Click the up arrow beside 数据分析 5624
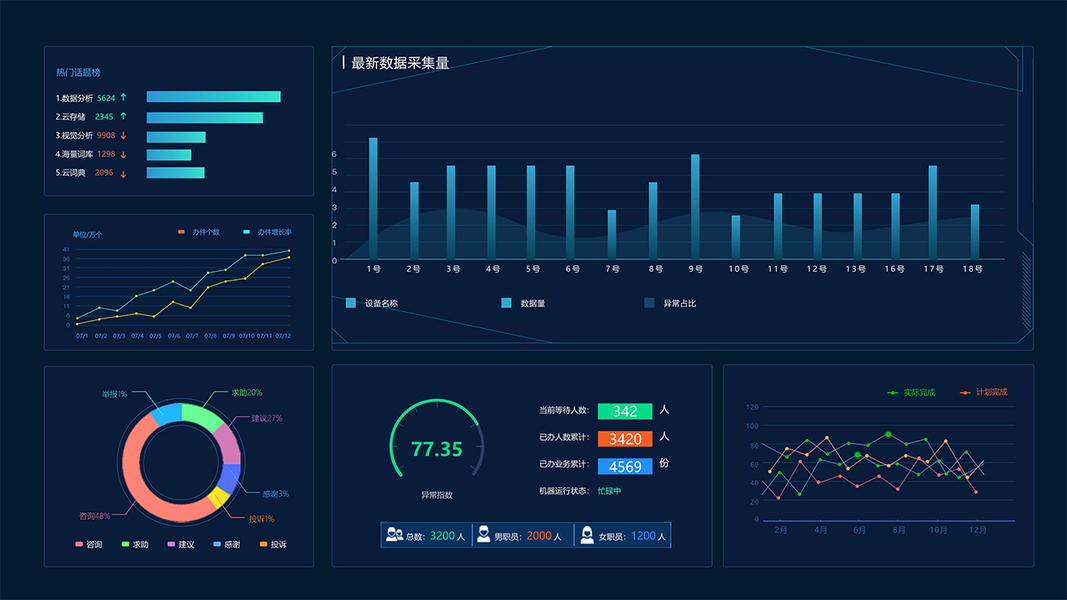 tap(123, 97)
